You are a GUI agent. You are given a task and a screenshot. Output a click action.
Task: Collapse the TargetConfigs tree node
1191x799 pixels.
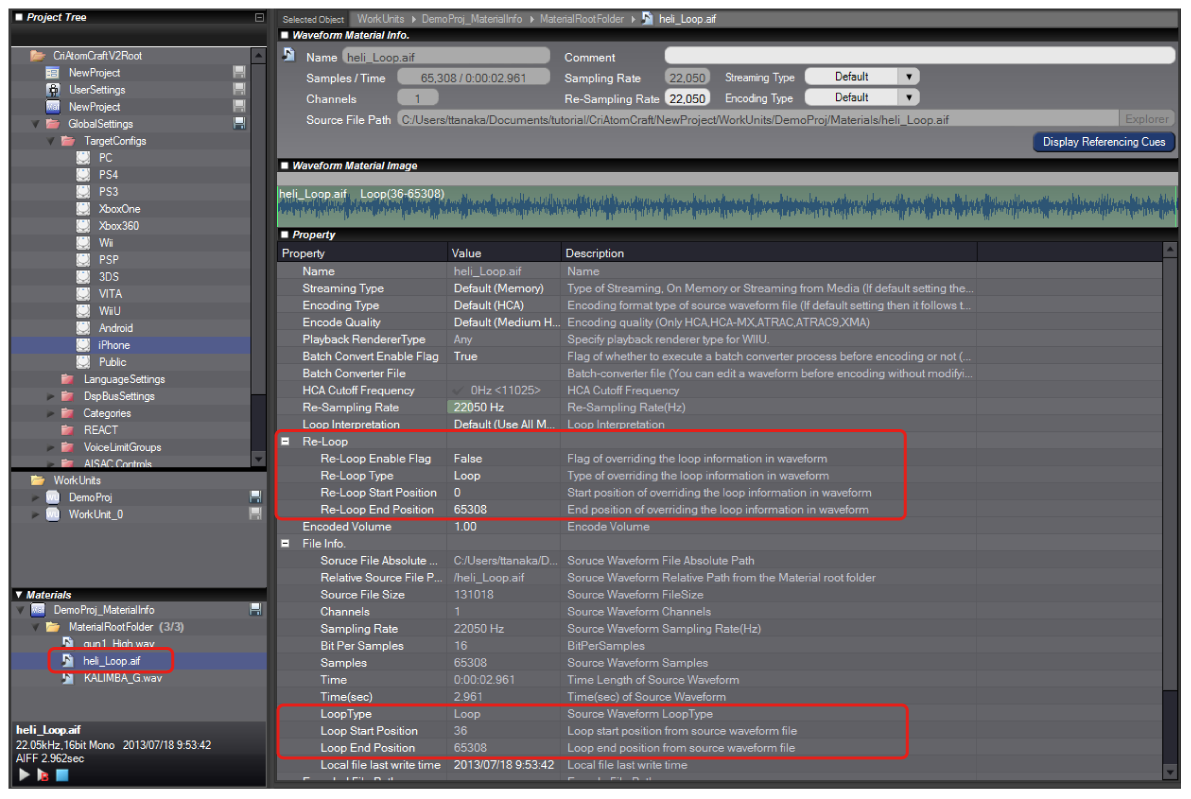(51, 141)
